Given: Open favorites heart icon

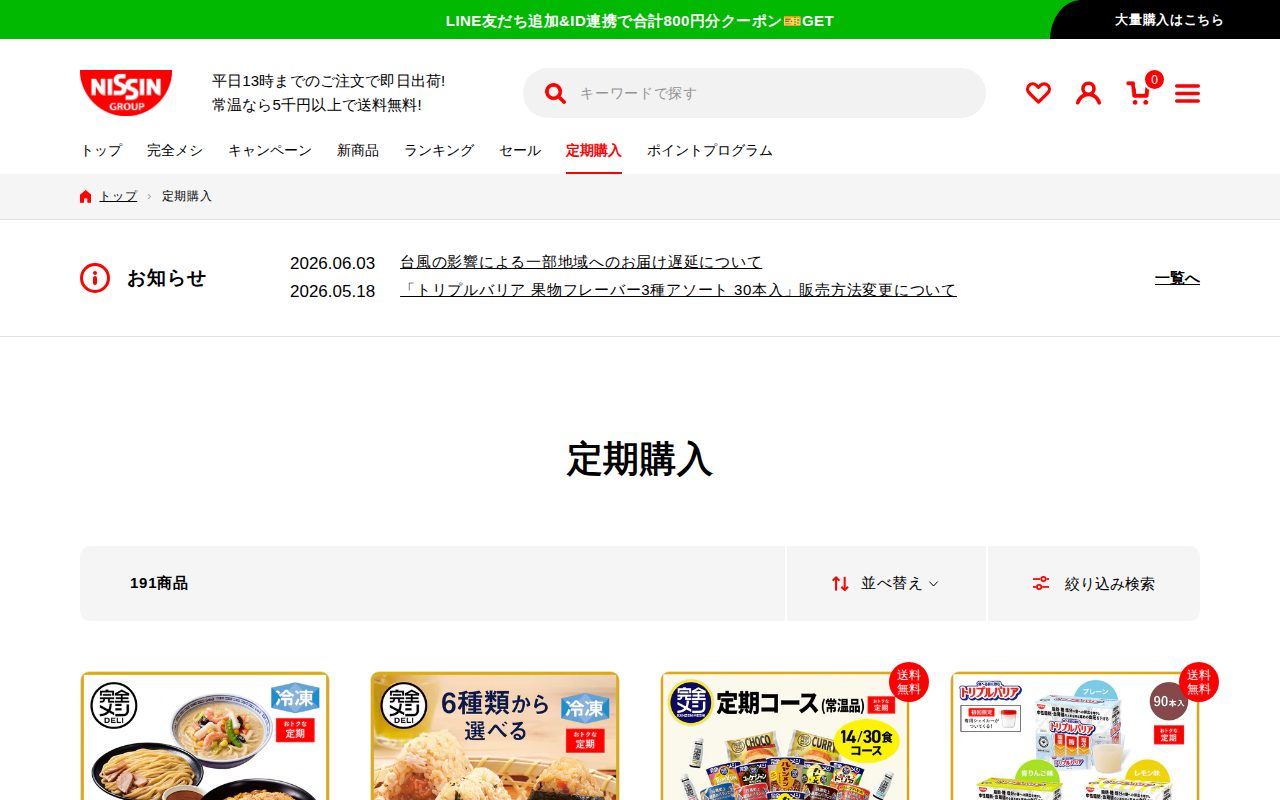Looking at the screenshot, I should point(1038,93).
